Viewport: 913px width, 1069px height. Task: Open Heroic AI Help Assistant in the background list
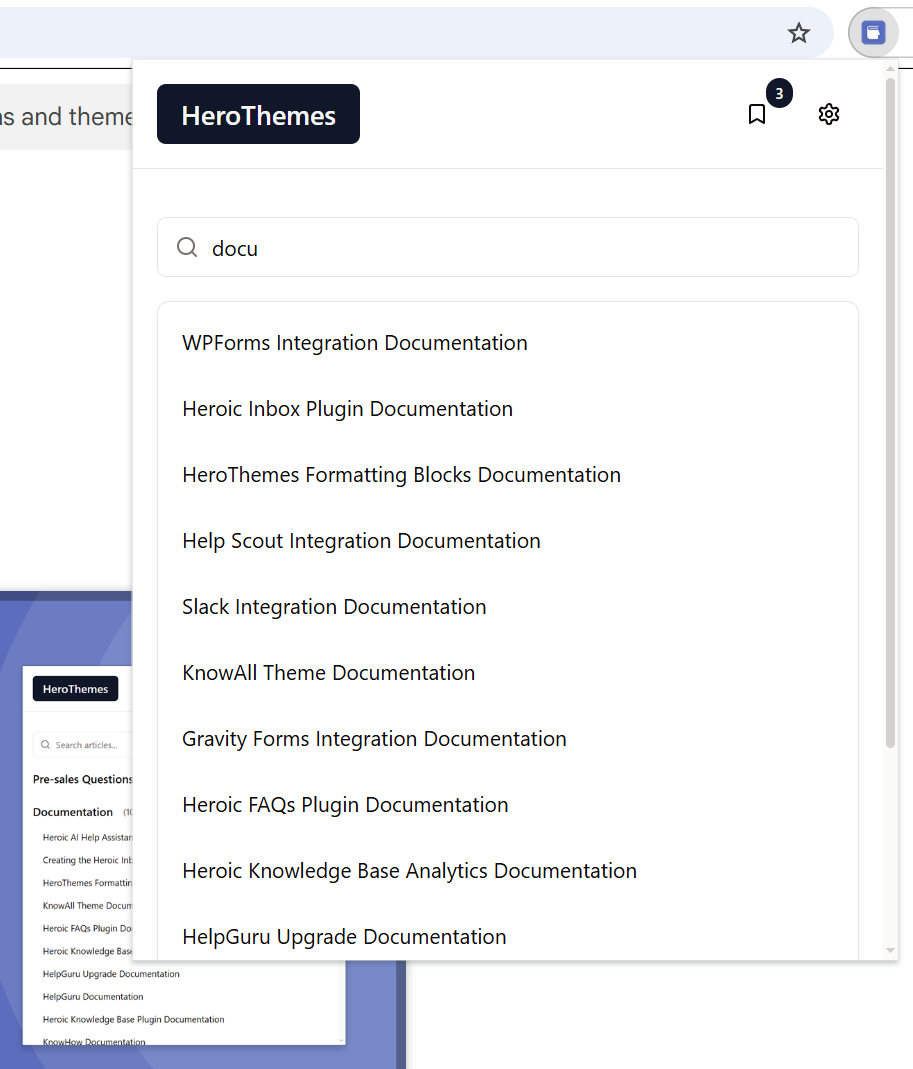(x=87, y=837)
